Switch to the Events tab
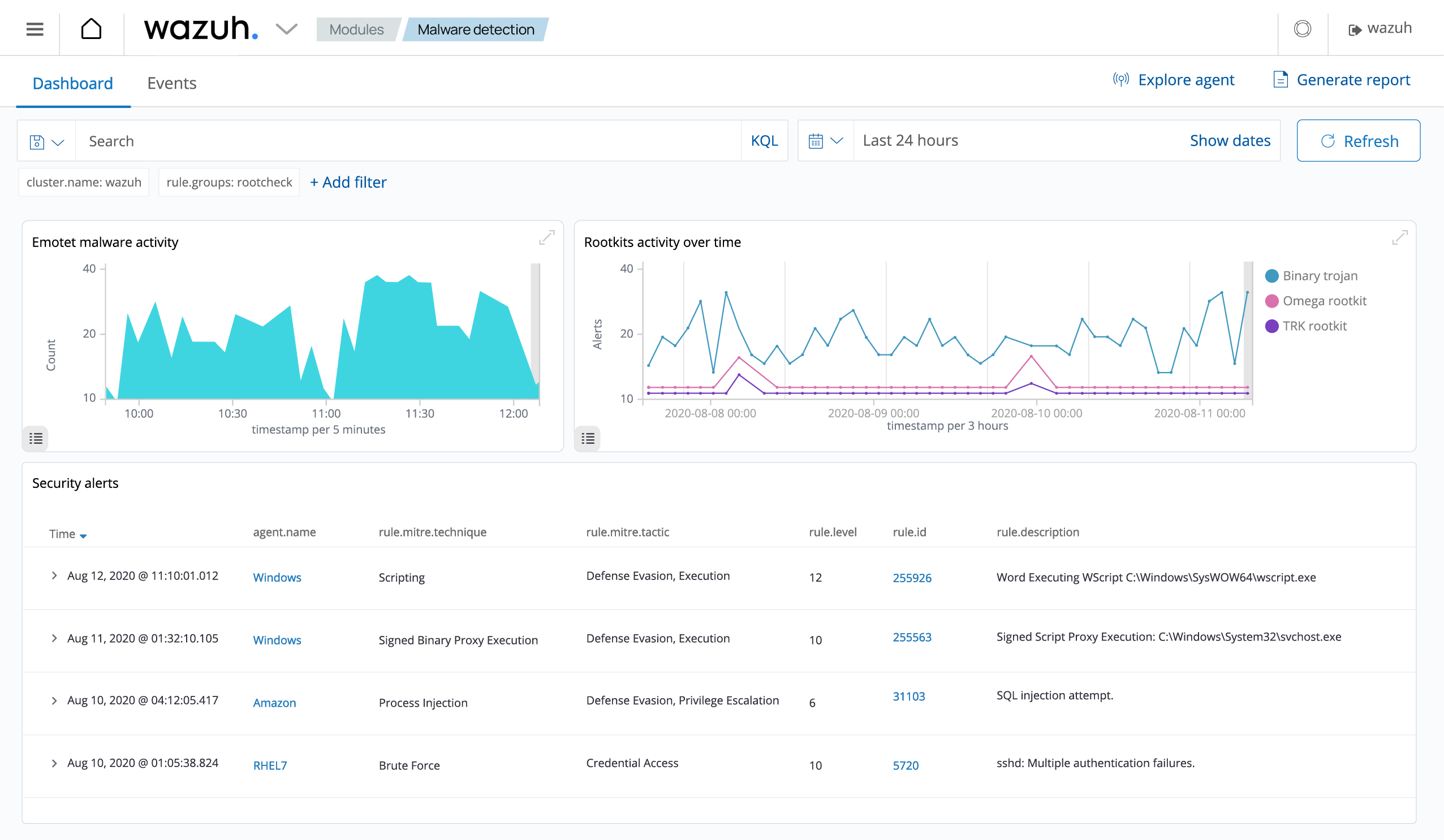Viewport: 1444px width, 840px height. (171, 84)
